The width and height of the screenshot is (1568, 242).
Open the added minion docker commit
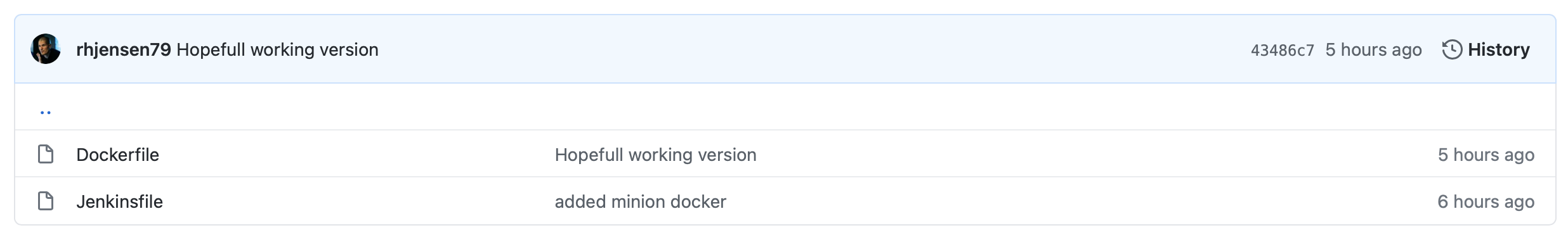(x=640, y=201)
